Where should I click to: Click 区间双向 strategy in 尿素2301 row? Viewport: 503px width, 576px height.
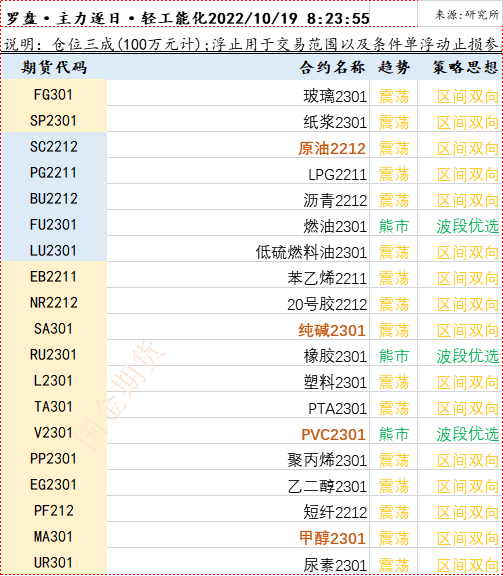(x=468, y=565)
